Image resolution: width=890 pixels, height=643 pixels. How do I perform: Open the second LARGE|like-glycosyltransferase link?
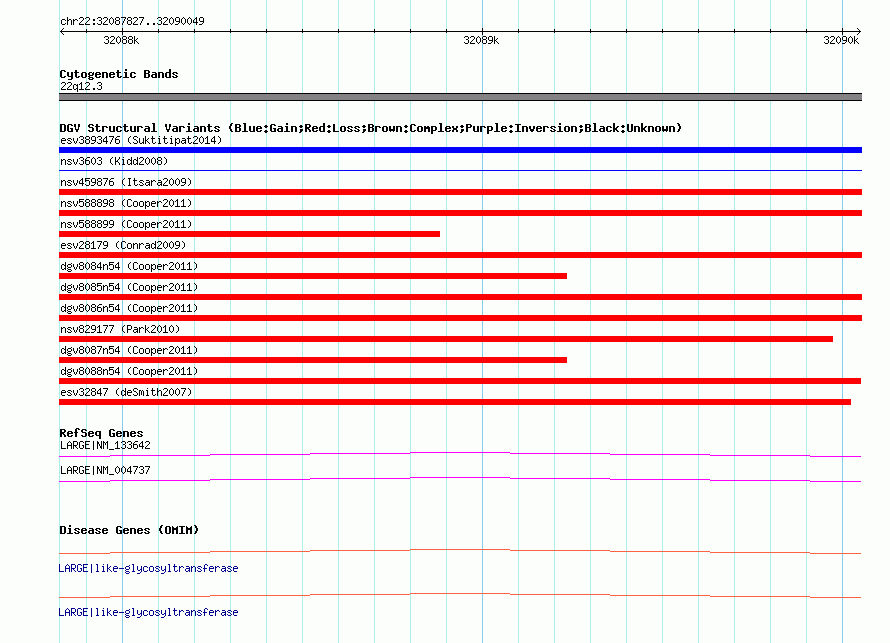[148, 612]
